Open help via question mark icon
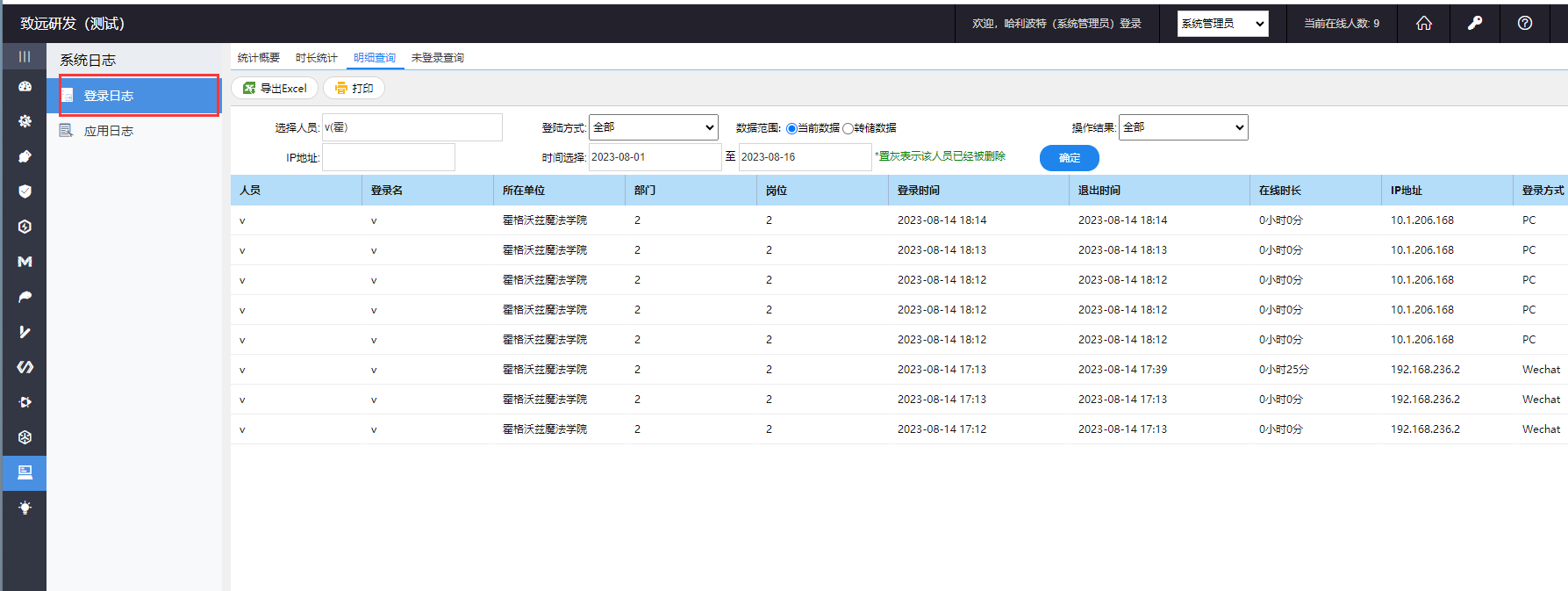The height and width of the screenshot is (591, 1568). click(1525, 24)
